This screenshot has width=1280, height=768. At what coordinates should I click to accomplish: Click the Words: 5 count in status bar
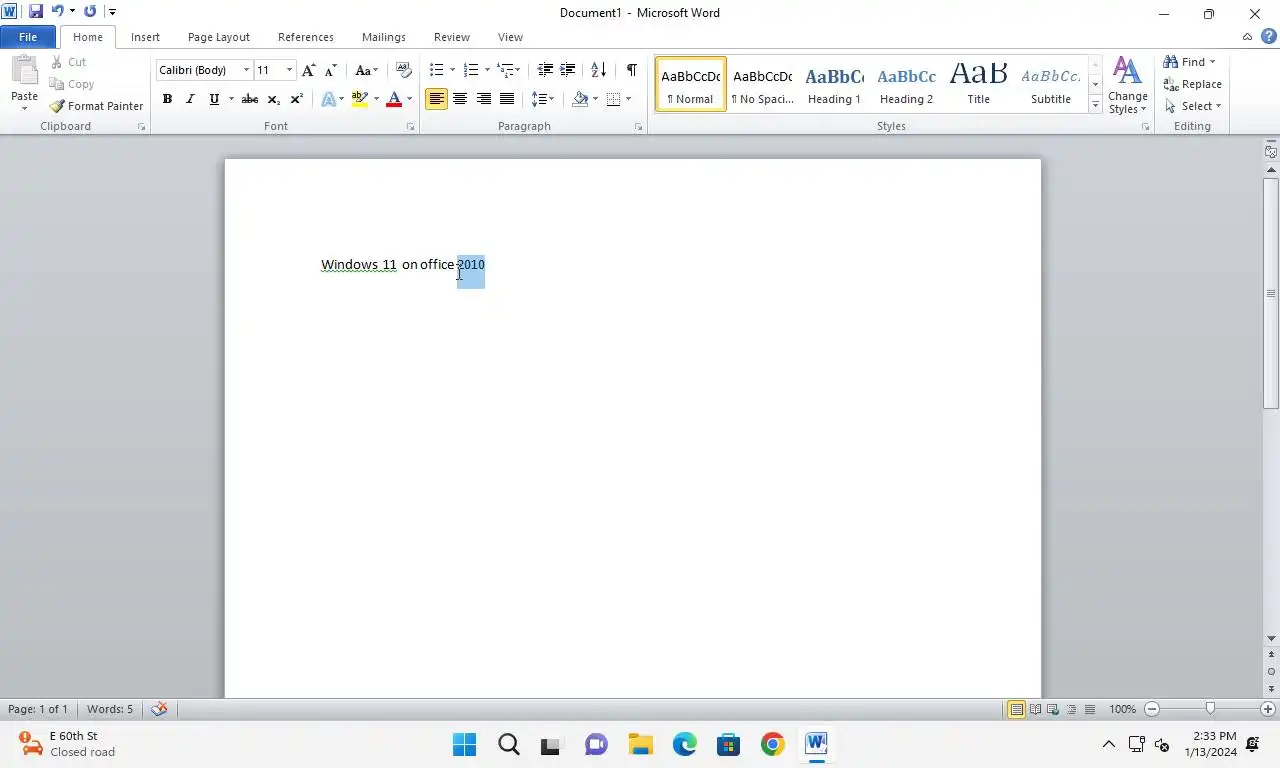110,709
